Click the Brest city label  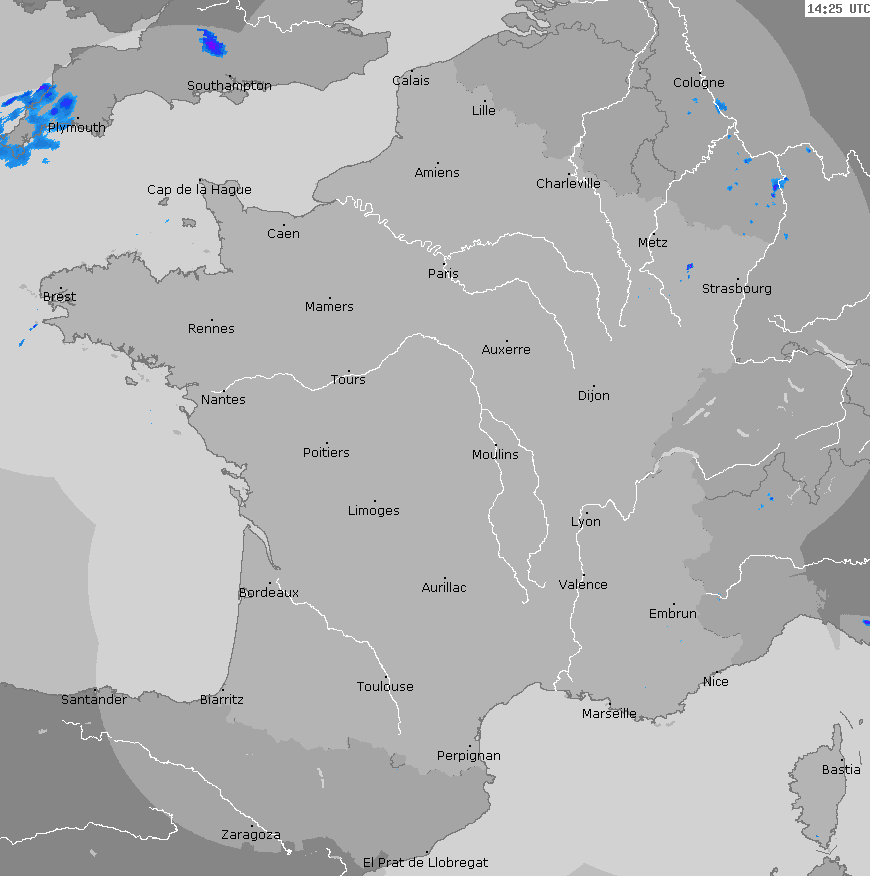pyautogui.click(x=59, y=297)
